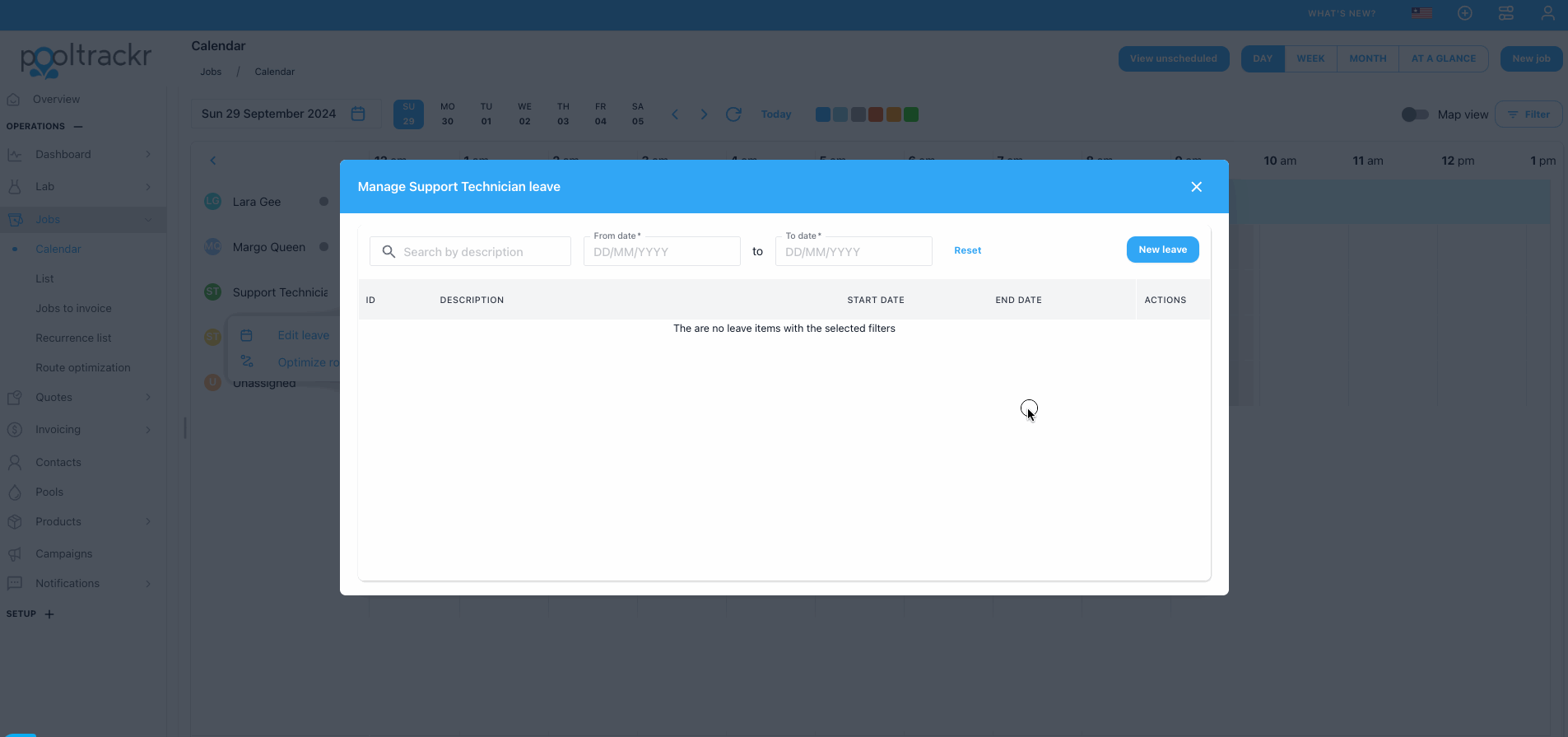Click the Products box icon
This screenshot has width=1568, height=737.
click(x=15, y=521)
